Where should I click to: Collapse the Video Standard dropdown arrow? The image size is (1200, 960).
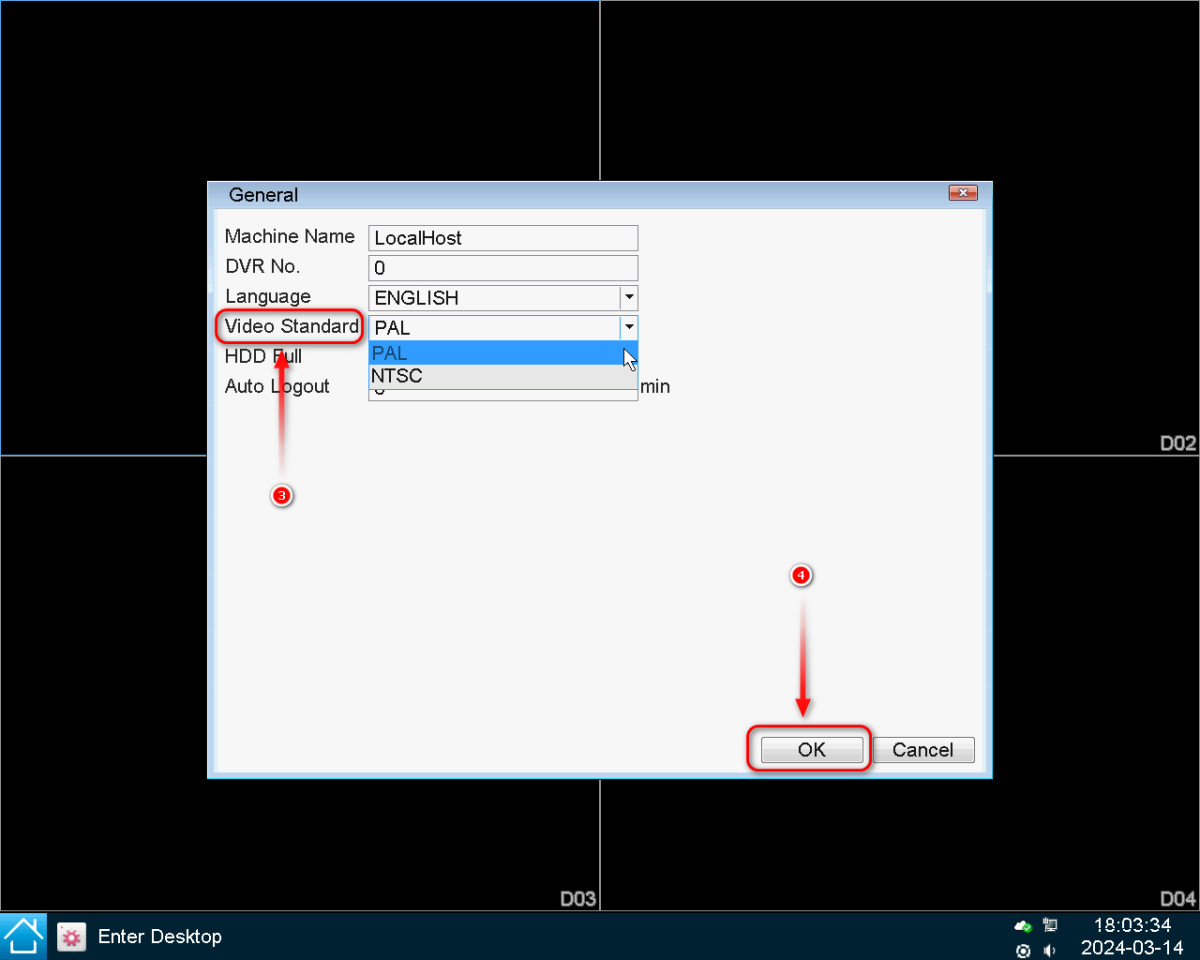pyautogui.click(x=628, y=327)
